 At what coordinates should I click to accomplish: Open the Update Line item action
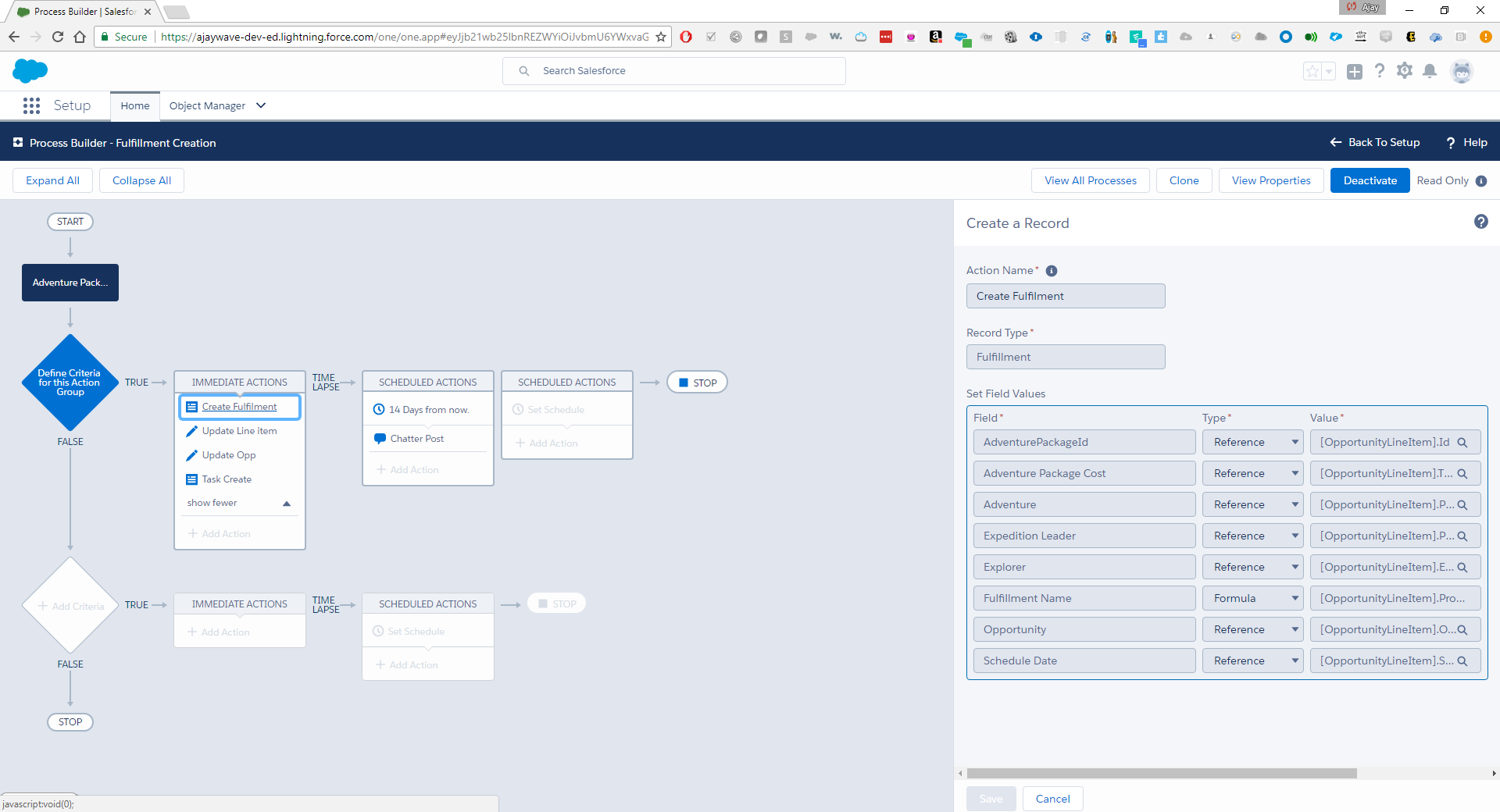click(239, 431)
